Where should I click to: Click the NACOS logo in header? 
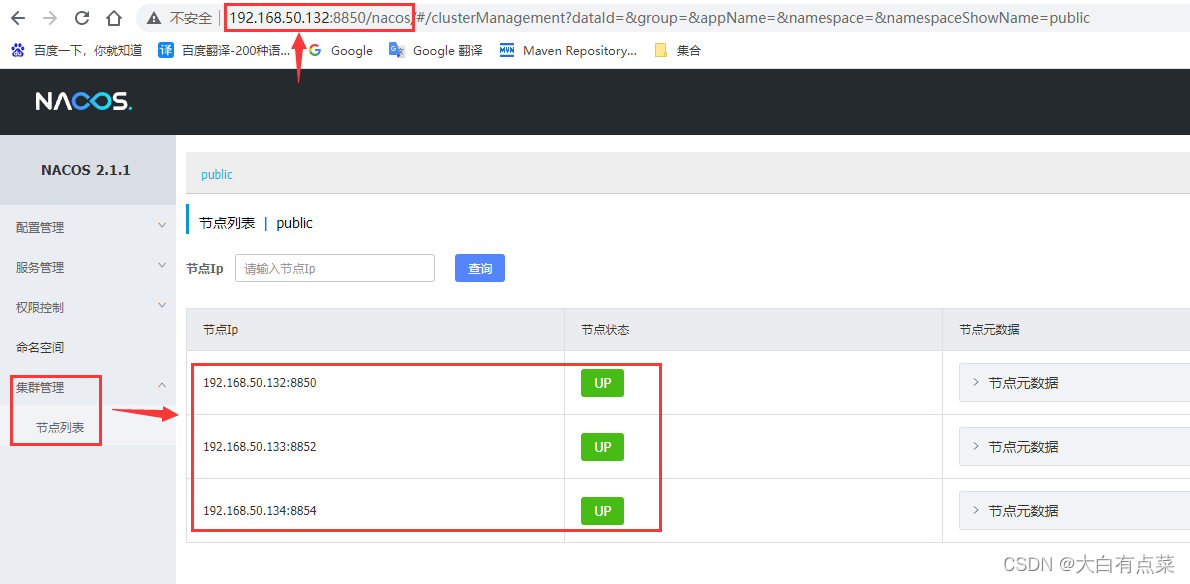click(x=83, y=102)
